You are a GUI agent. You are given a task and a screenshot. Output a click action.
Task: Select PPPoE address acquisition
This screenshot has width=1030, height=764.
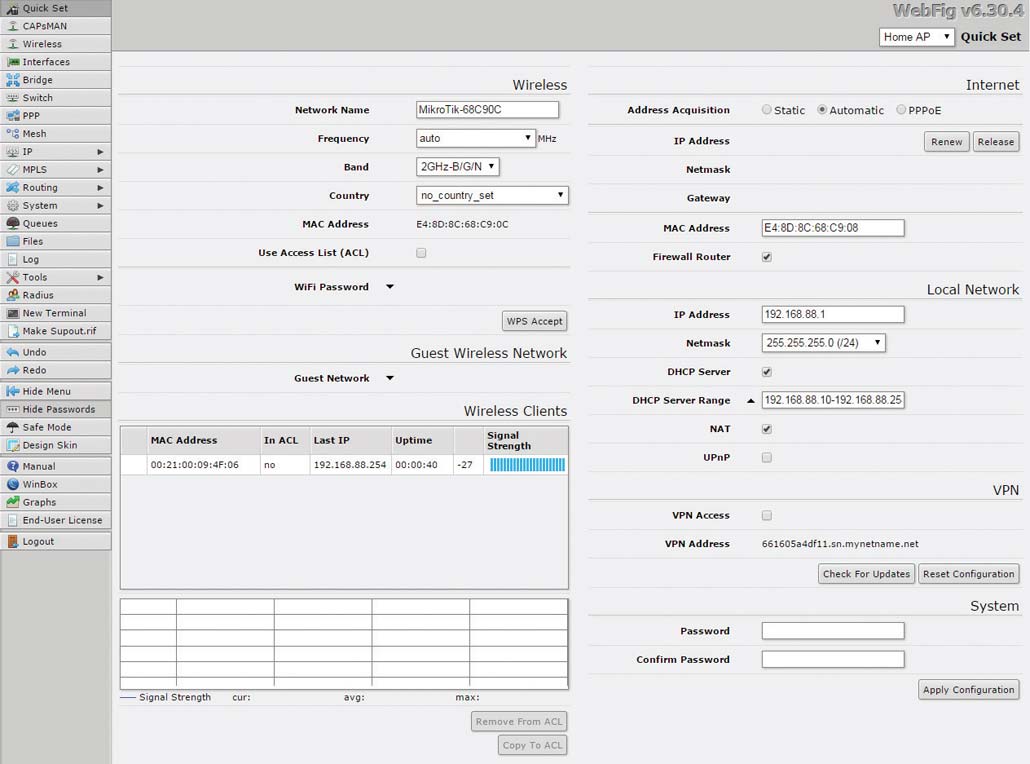point(901,110)
